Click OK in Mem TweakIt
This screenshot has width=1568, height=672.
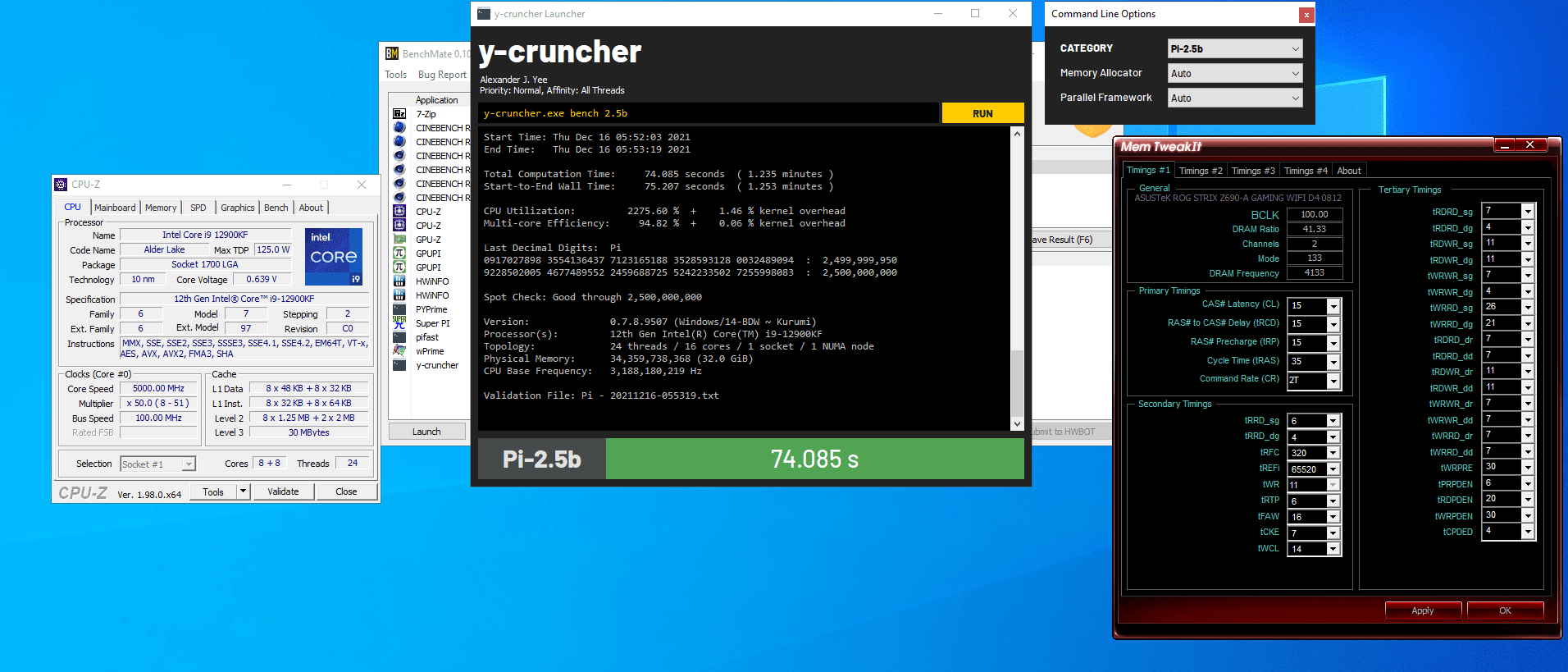1505,610
